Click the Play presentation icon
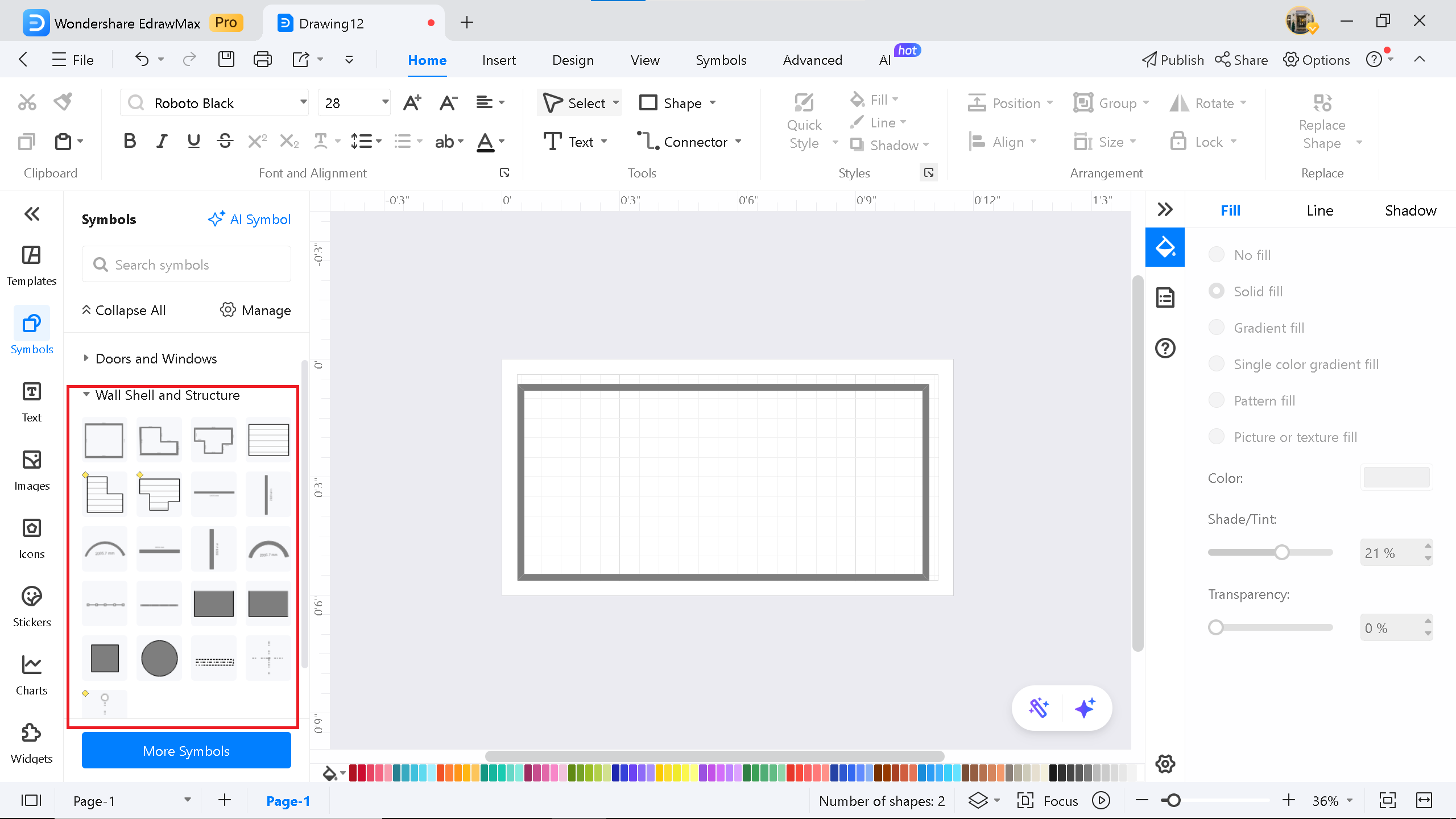1456x819 pixels. click(1101, 801)
